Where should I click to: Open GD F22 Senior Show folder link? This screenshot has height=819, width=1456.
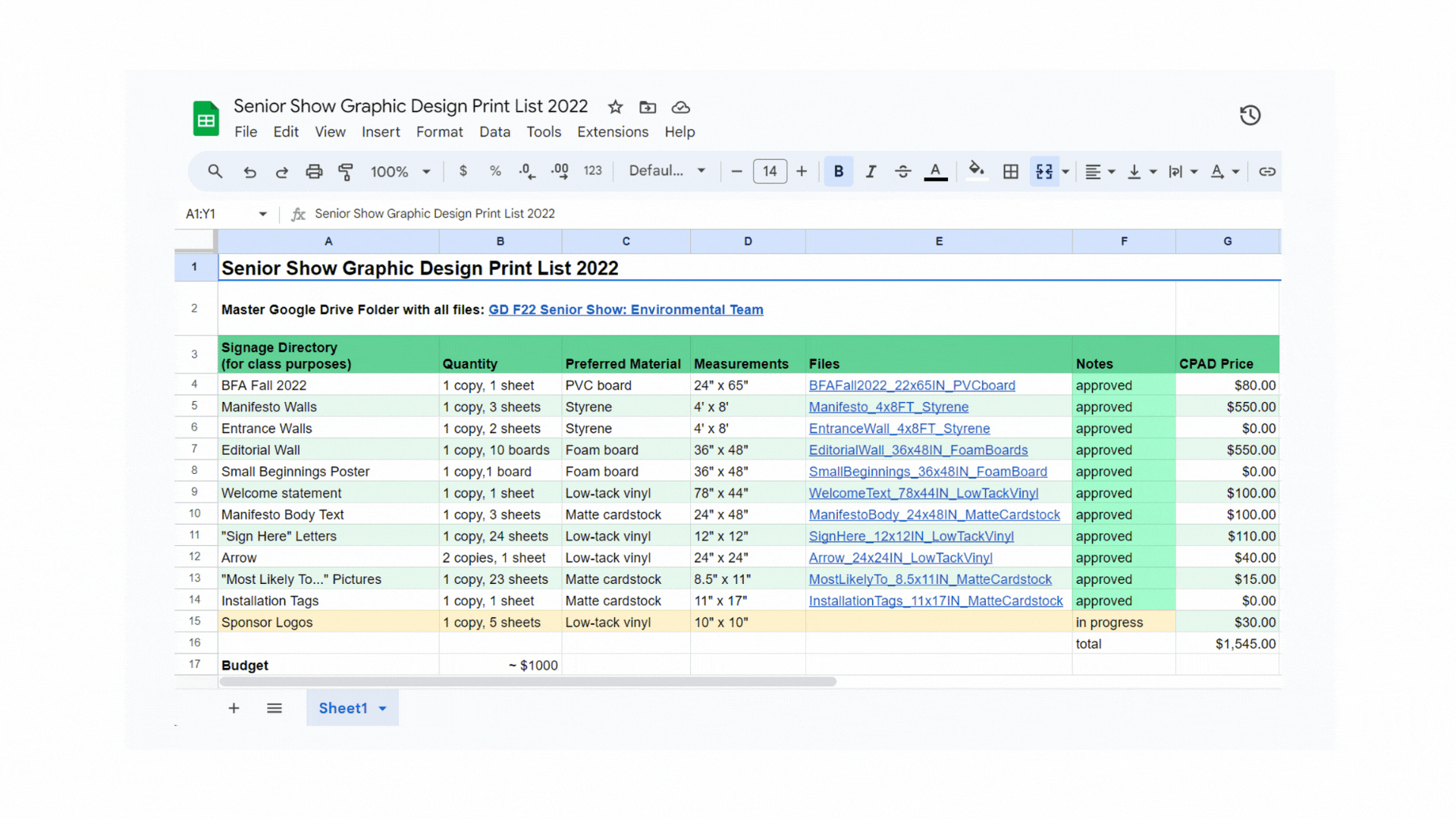(626, 309)
